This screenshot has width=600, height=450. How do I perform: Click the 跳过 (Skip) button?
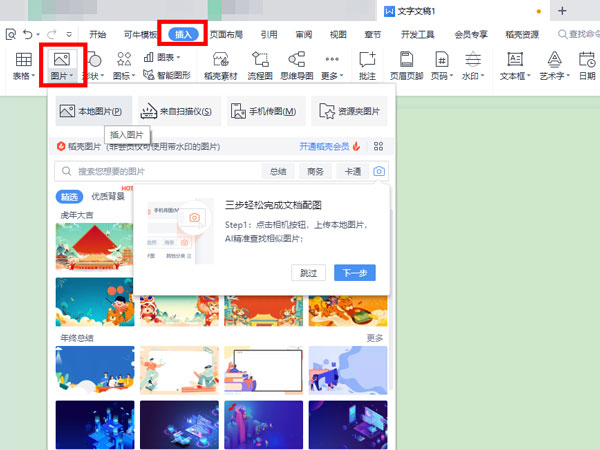tap(309, 272)
